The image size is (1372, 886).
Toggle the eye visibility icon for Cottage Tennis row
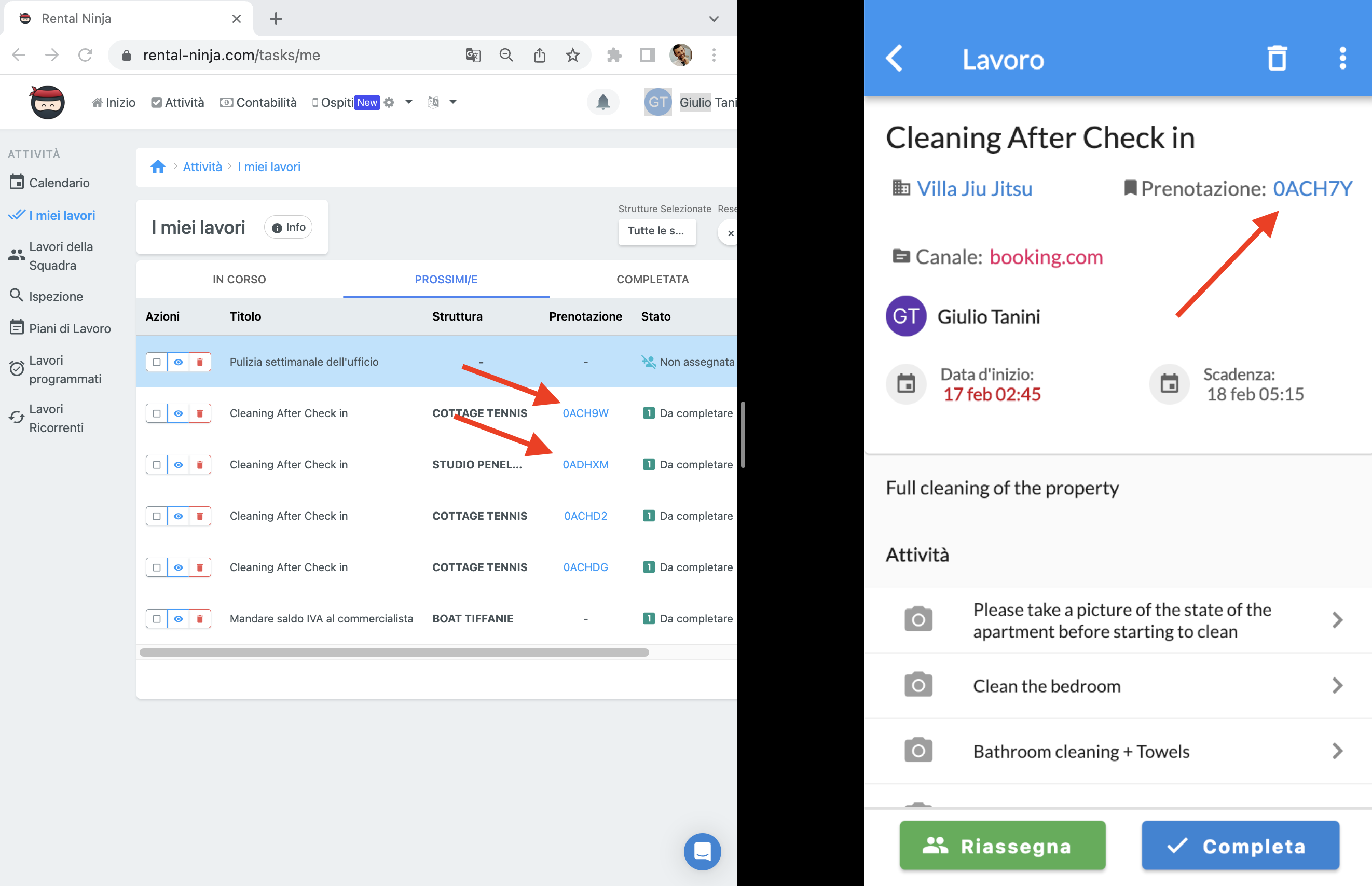(179, 413)
